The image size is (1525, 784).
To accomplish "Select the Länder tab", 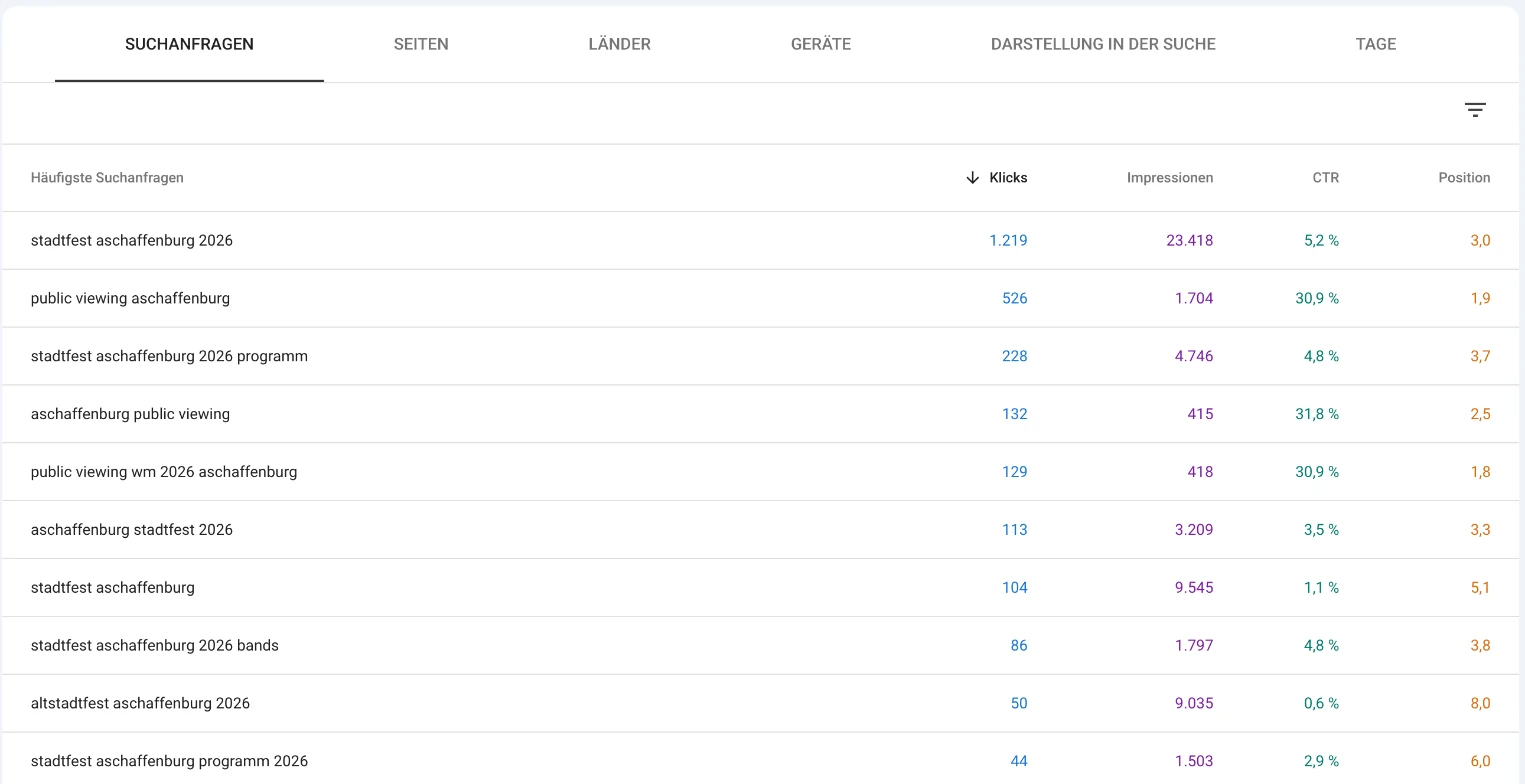I will [x=620, y=44].
